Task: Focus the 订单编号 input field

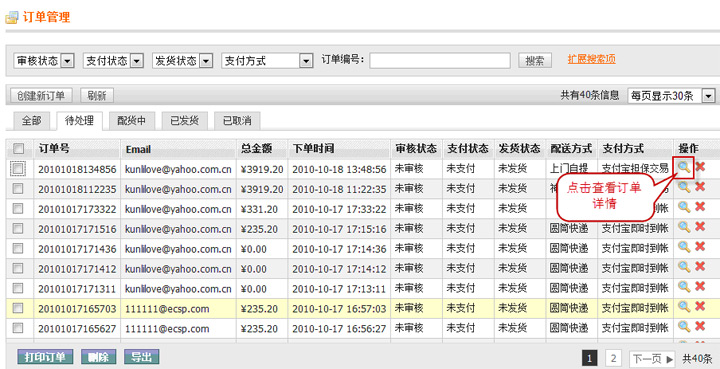Action: pos(440,61)
